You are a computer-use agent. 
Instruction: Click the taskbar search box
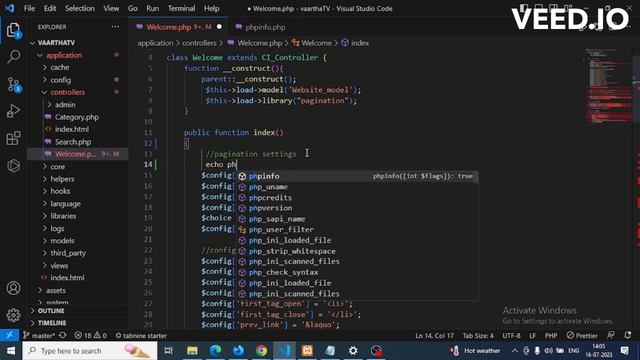pyautogui.click(x=90, y=351)
